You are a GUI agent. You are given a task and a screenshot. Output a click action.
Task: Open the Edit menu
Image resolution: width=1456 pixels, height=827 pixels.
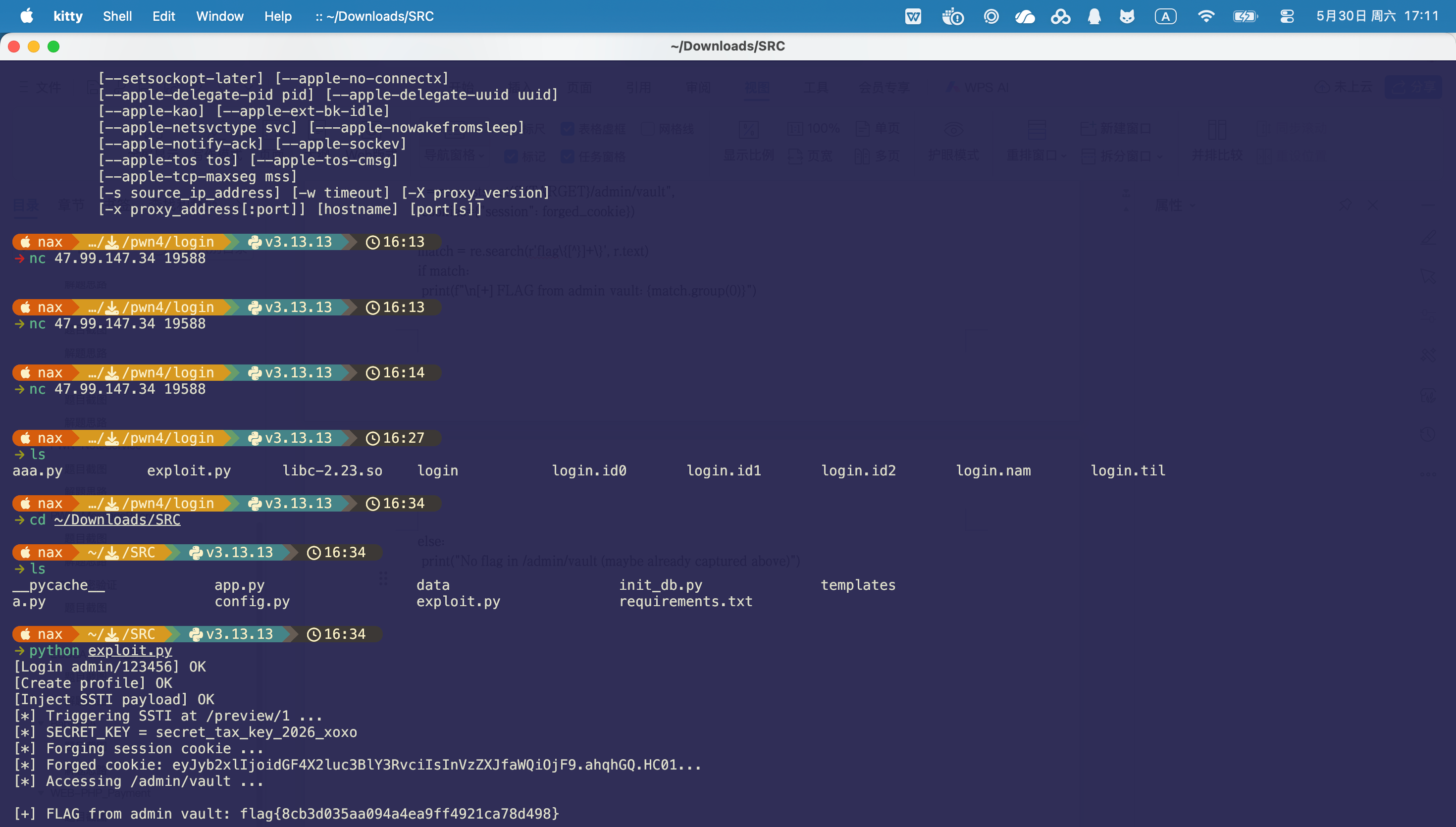tap(164, 16)
